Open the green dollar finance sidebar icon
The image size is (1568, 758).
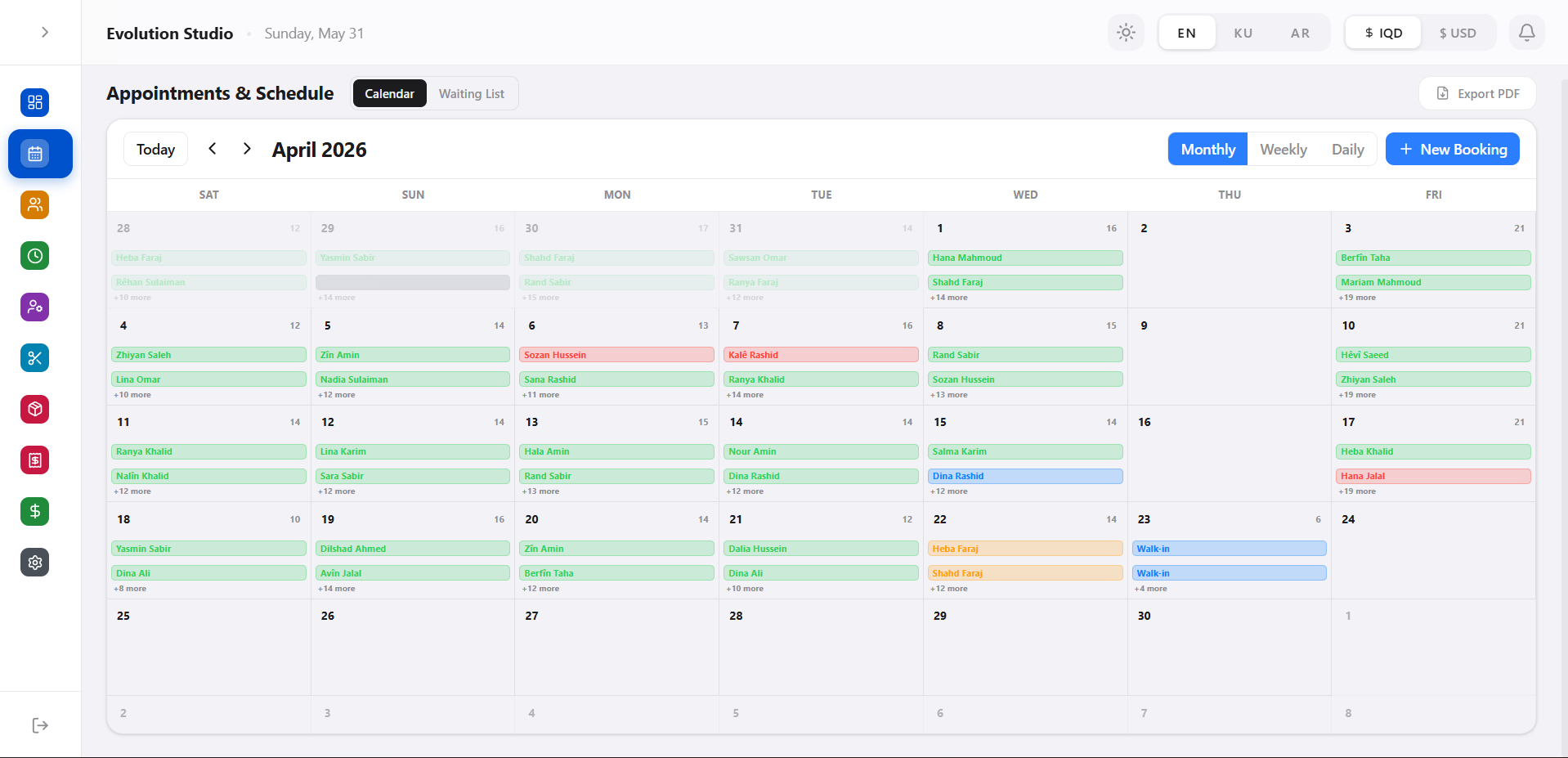click(x=35, y=511)
